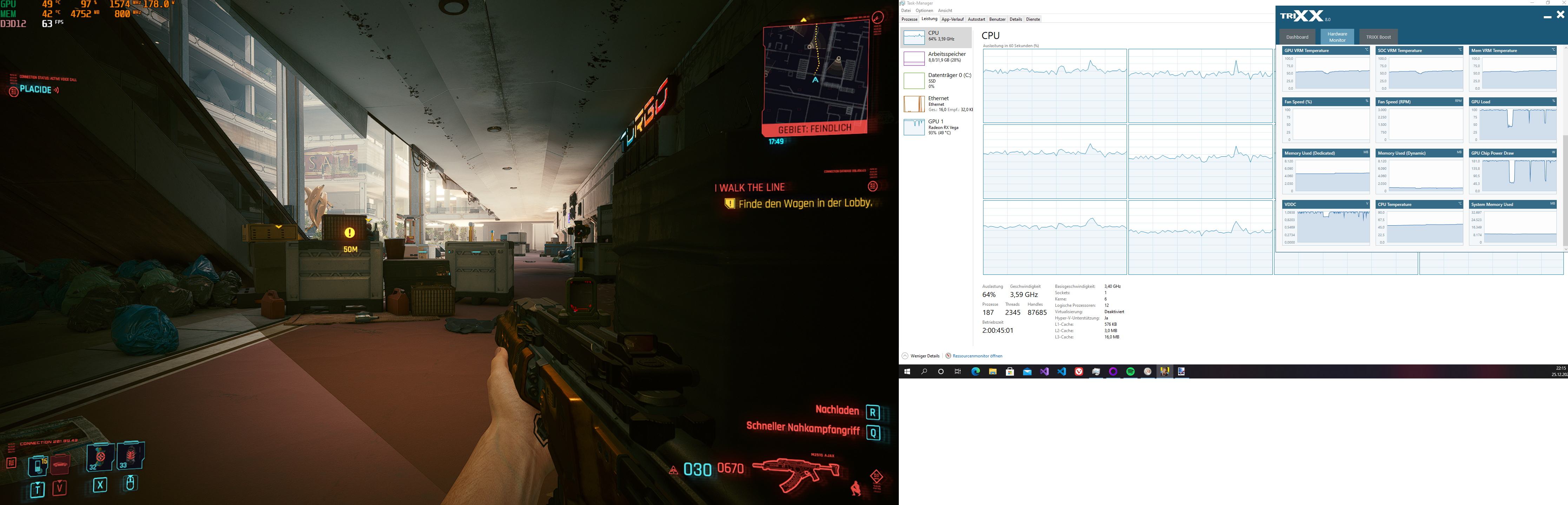Open the purple Visual Studio icon
This screenshot has width=1568, height=505.
[x=1045, y=371]
